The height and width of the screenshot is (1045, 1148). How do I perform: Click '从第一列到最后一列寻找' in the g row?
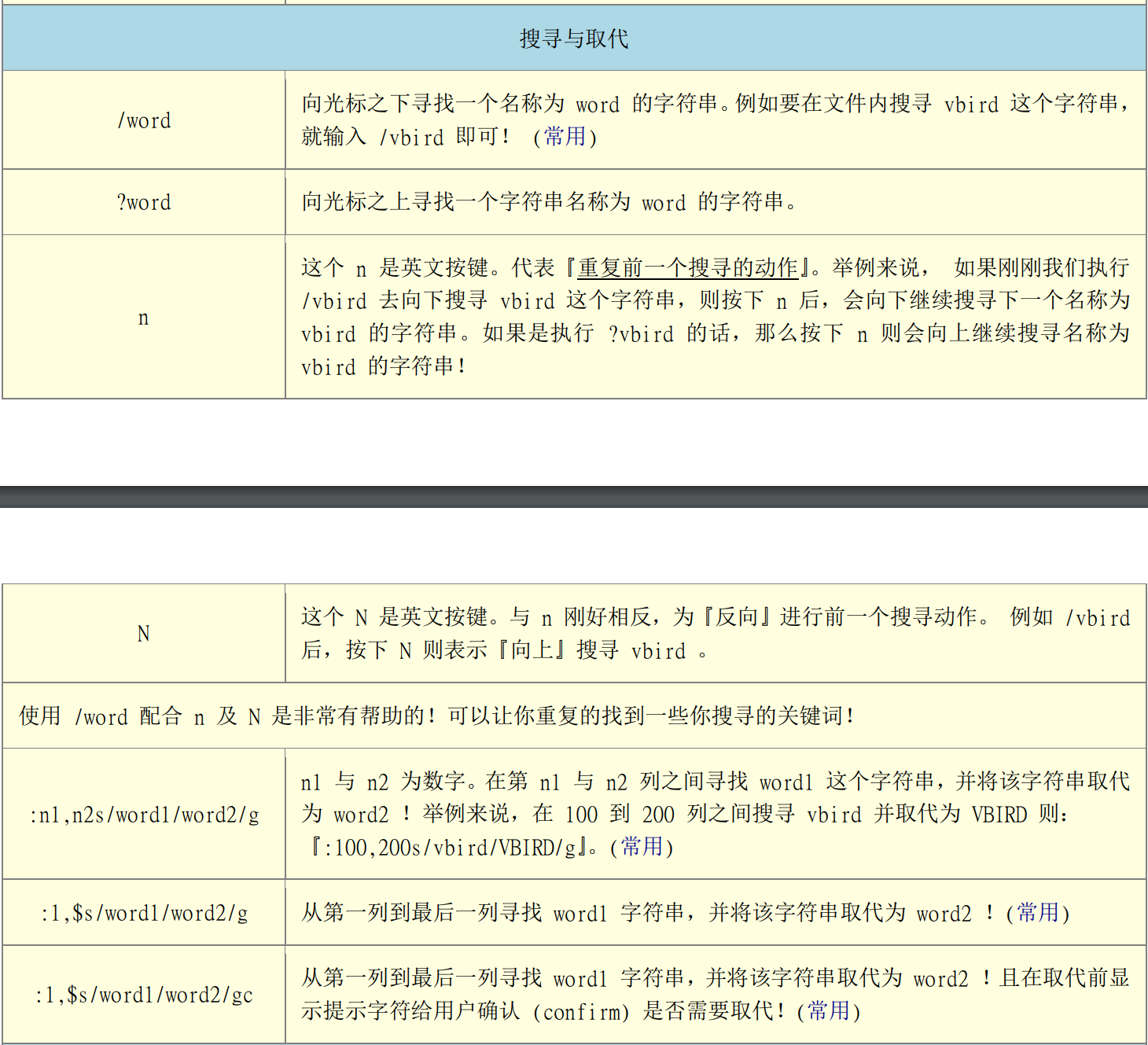coord(421,913)
